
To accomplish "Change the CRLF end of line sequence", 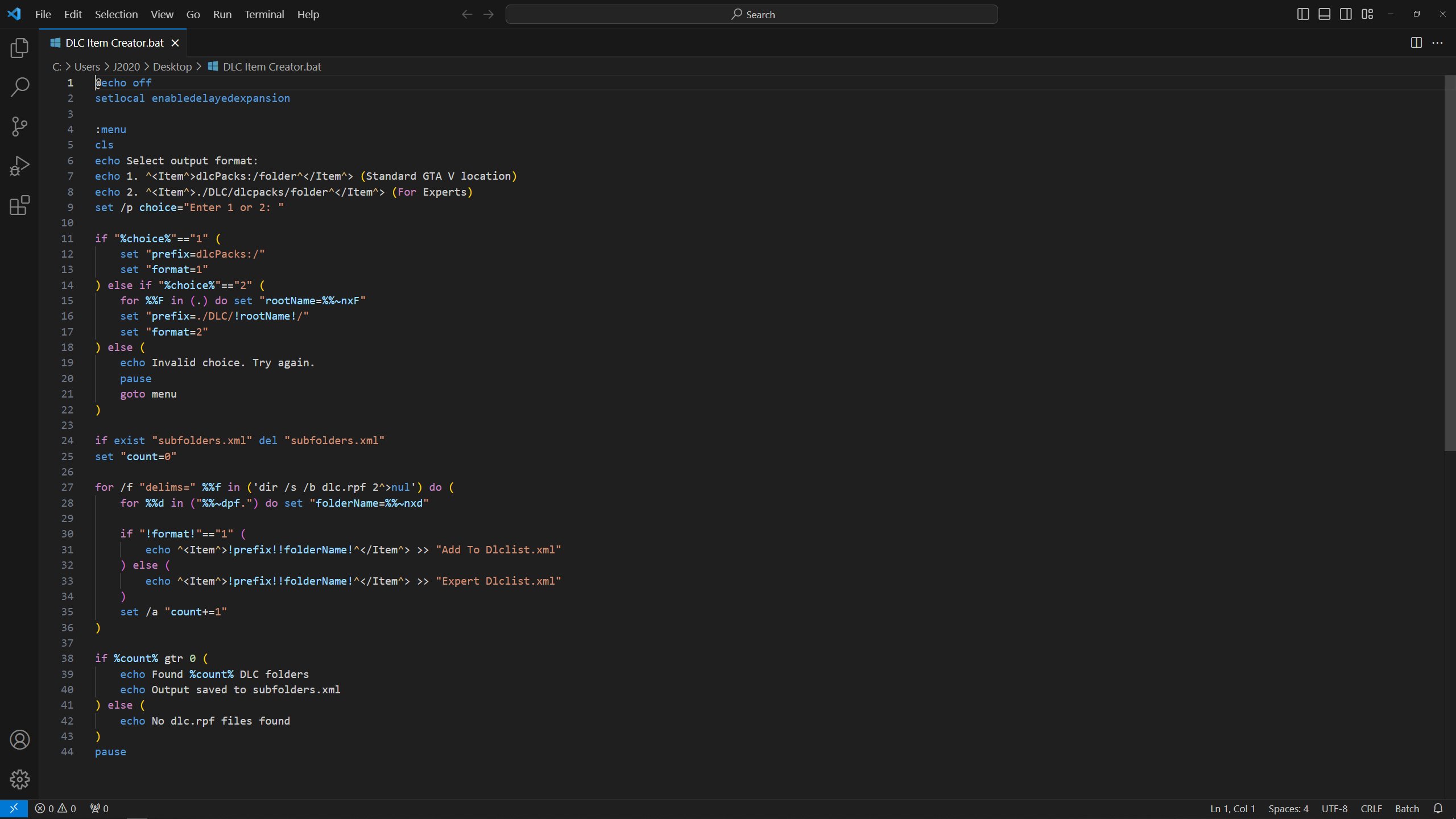I will [1371, 808].
